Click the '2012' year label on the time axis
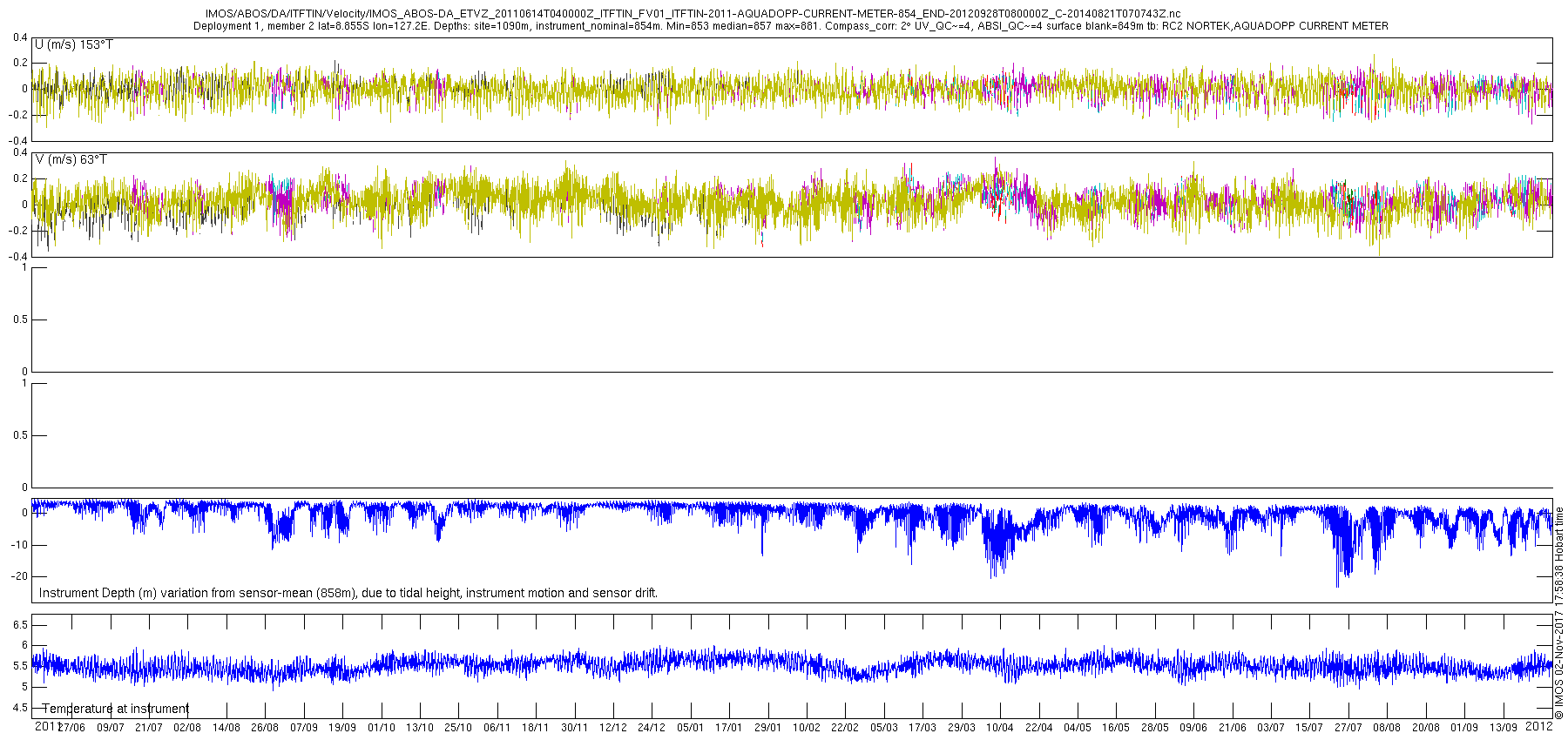1568x740 pixels. 1540,725
